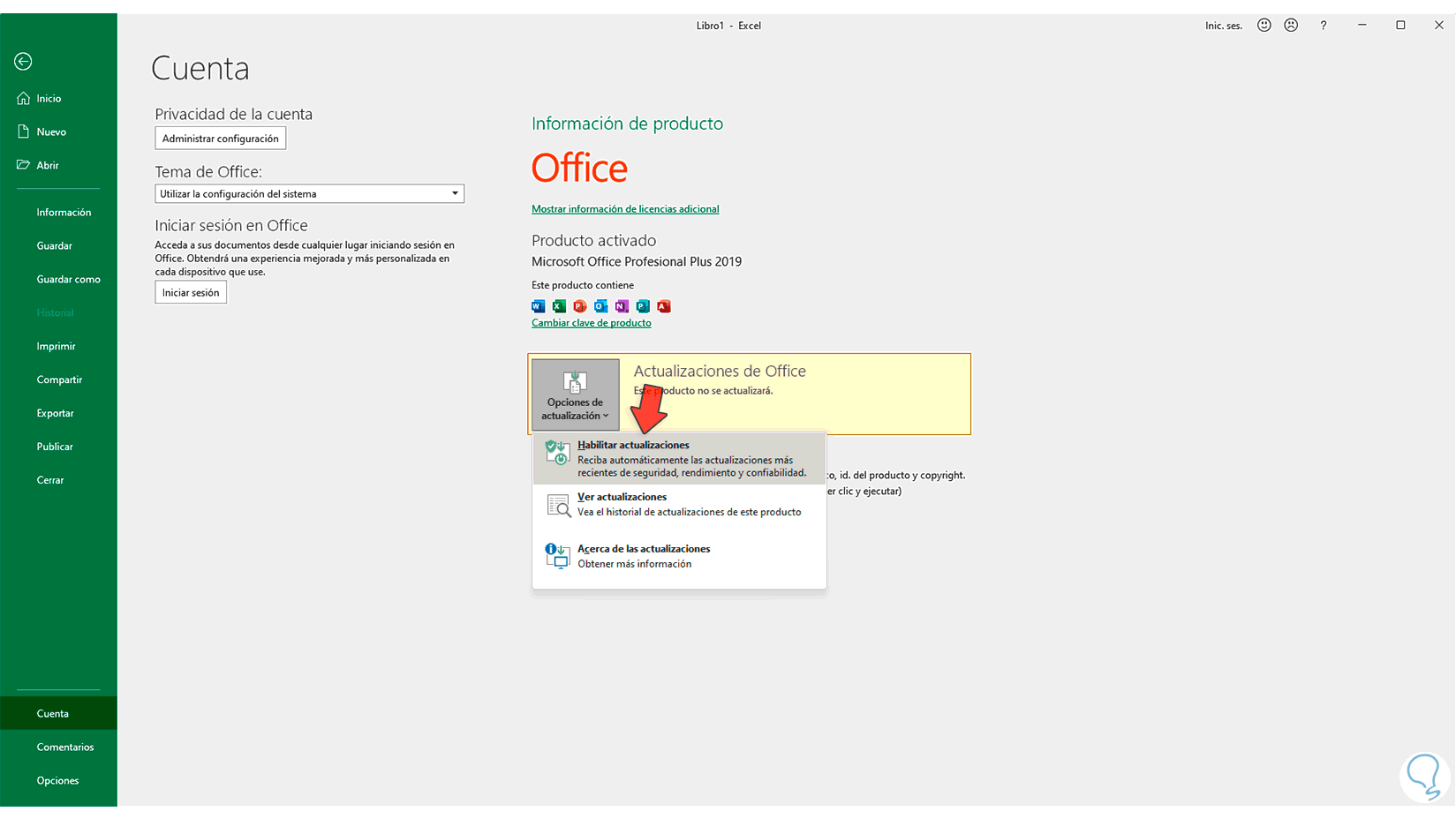Click Inic. ses. in the title bar

[x=1224, y=26]
